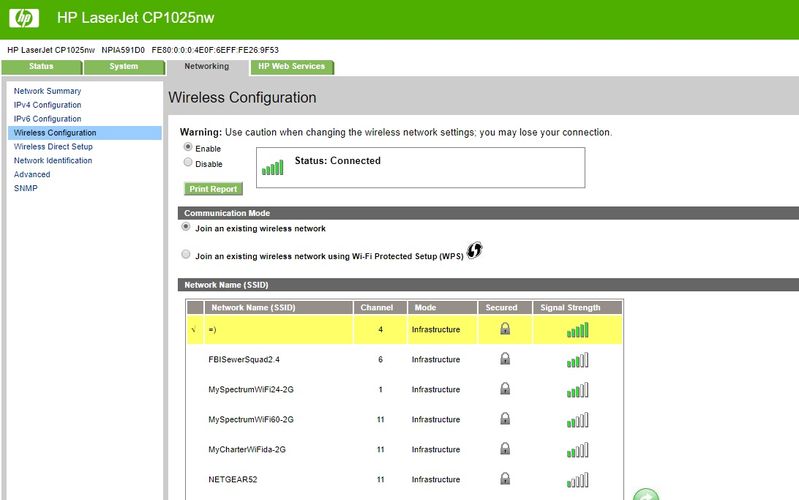Select the FBISewerSquad2.4 network name
Screen dimensions: 799x500
click(x=244, y=359)
